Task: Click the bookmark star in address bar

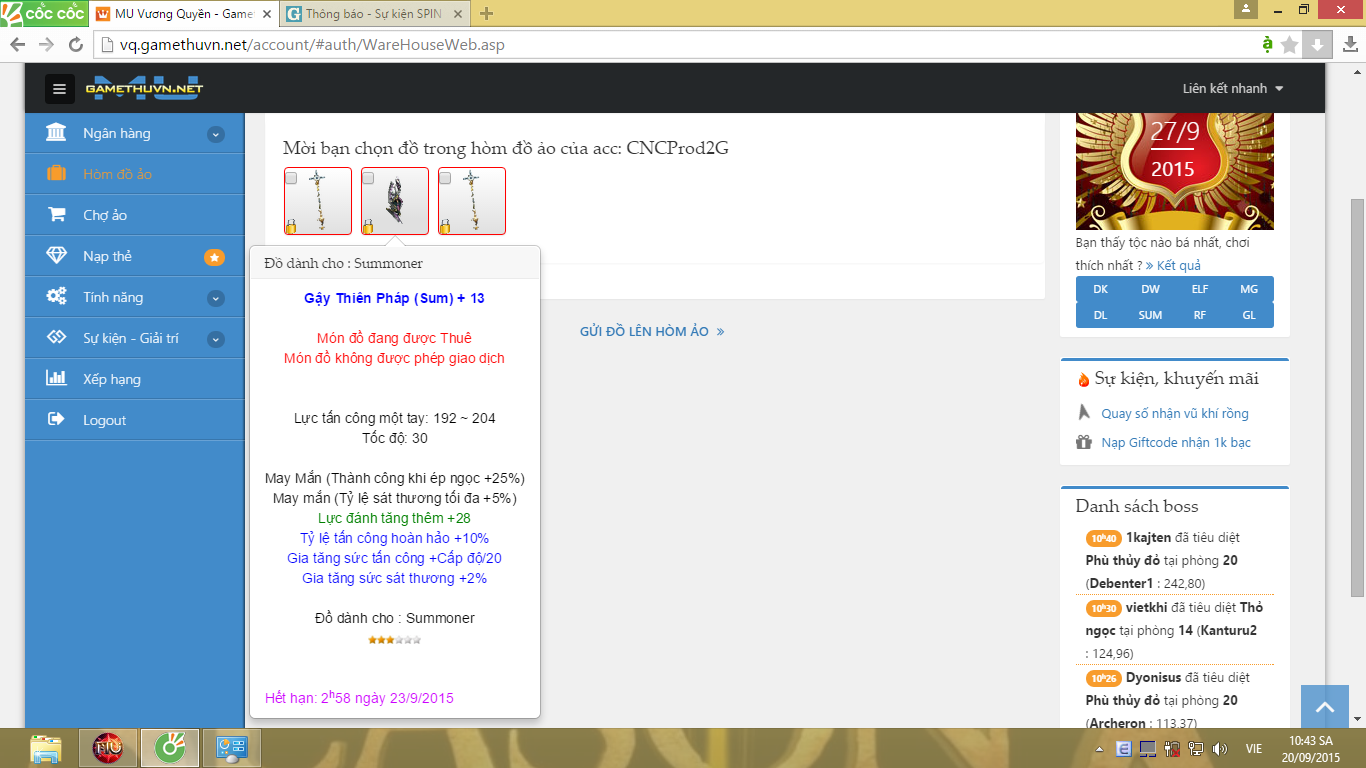Action: (1290, 44)
